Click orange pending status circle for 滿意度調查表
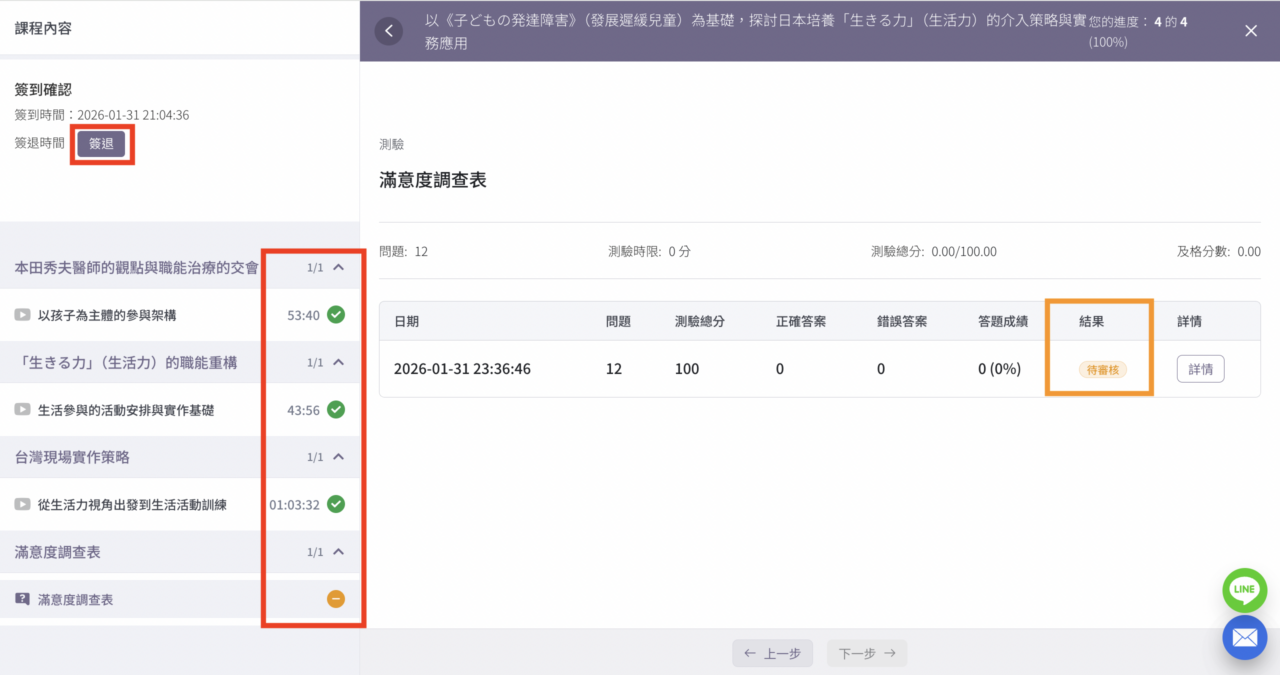Image resolution: width=1280 pixels, height=675 pixels. [336, 599]
